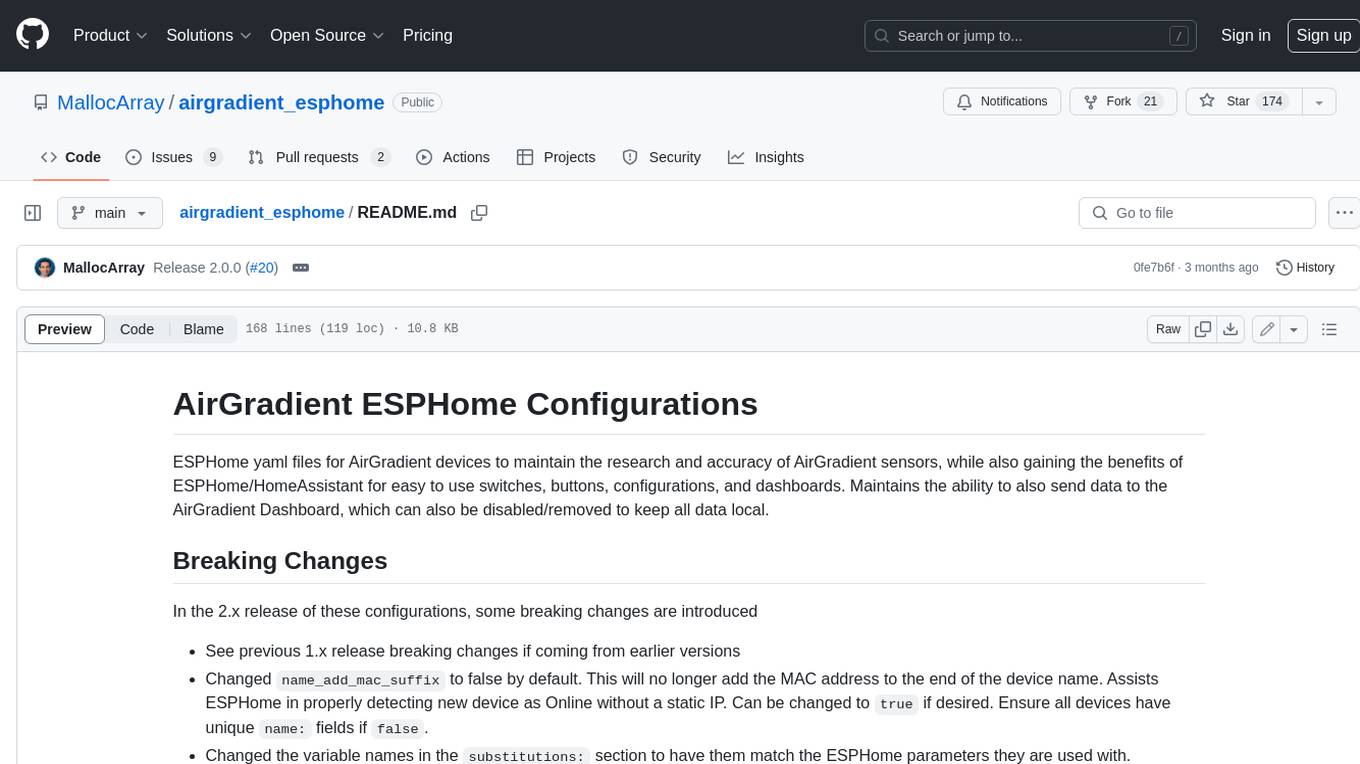This screenshot has width=1360, height=764.
Task: Open the document outline icon
Action: tap(1329, 329)
